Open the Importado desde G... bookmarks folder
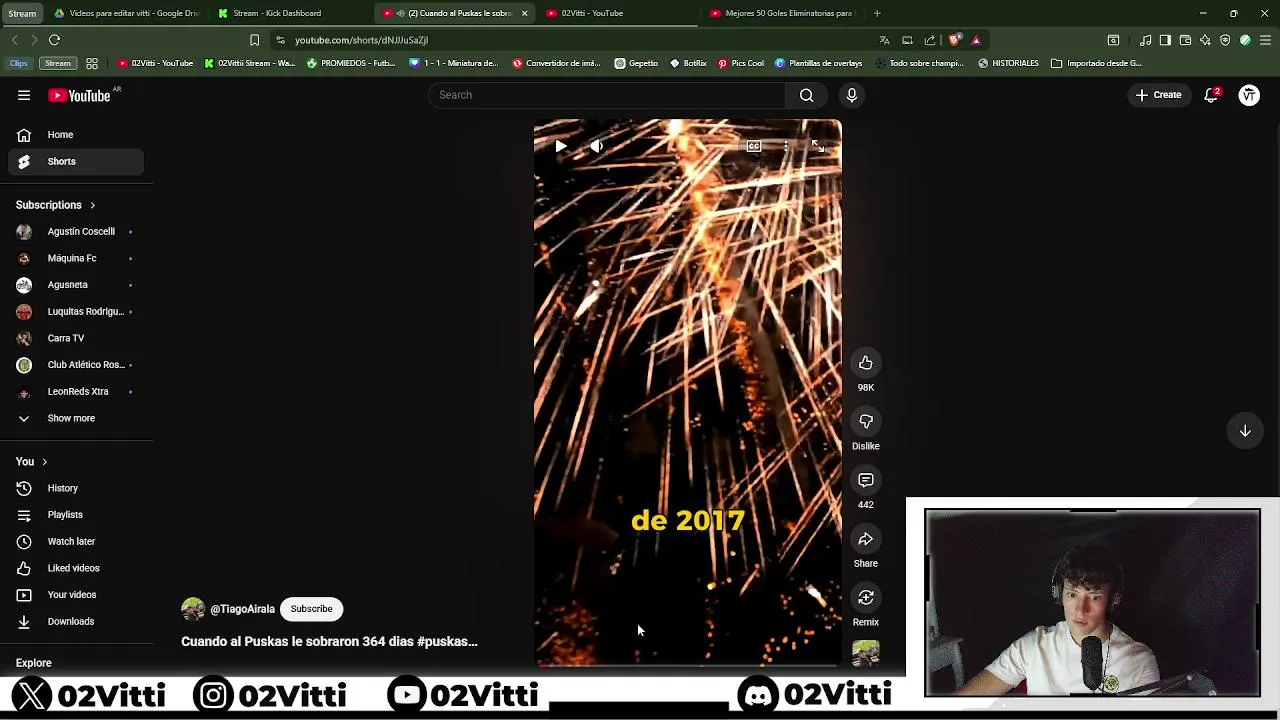Image resolution: width=1280 pixels, height=720 pixels. 1096,63
